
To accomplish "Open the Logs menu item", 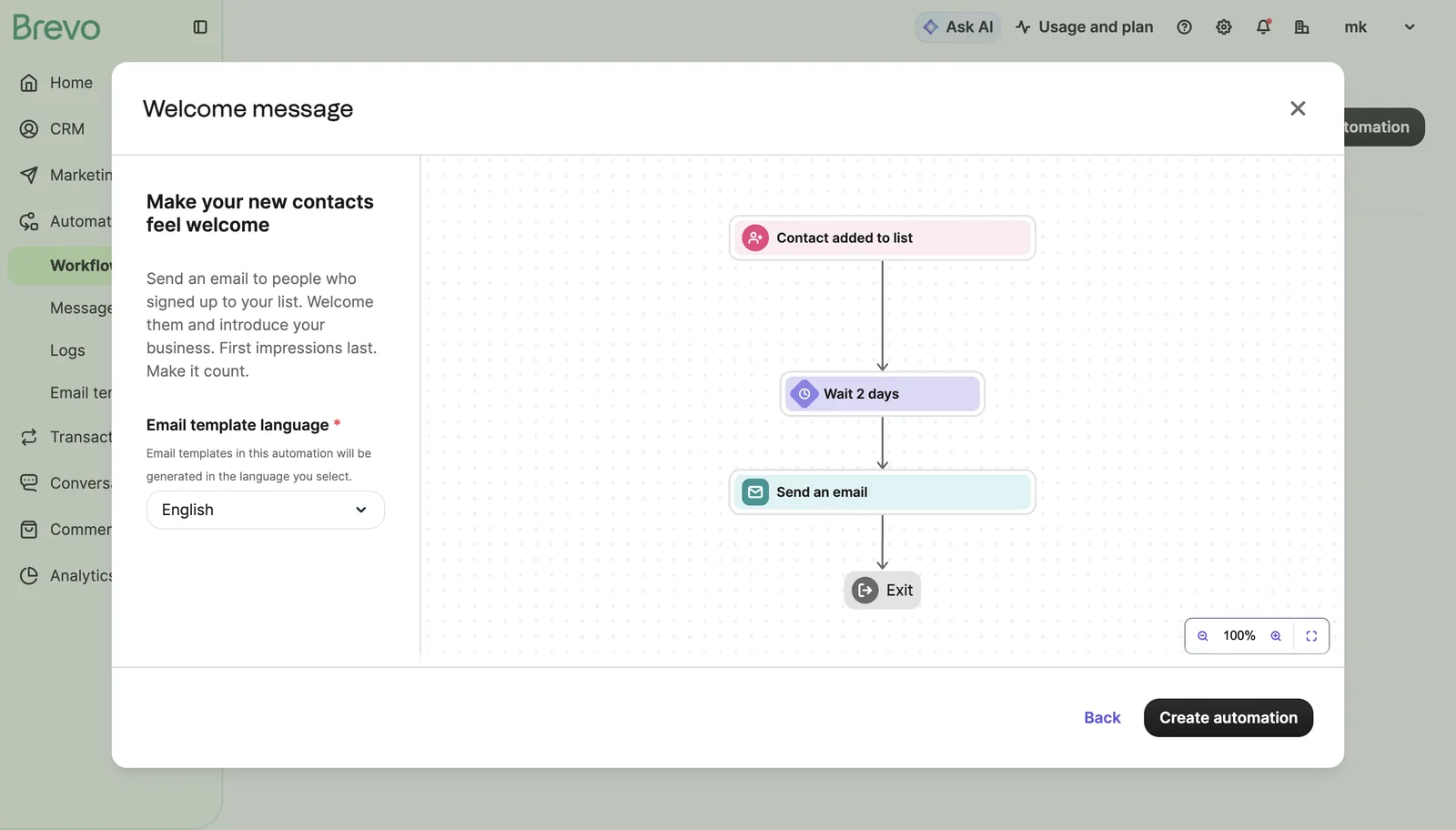I will tap(67, 350).
